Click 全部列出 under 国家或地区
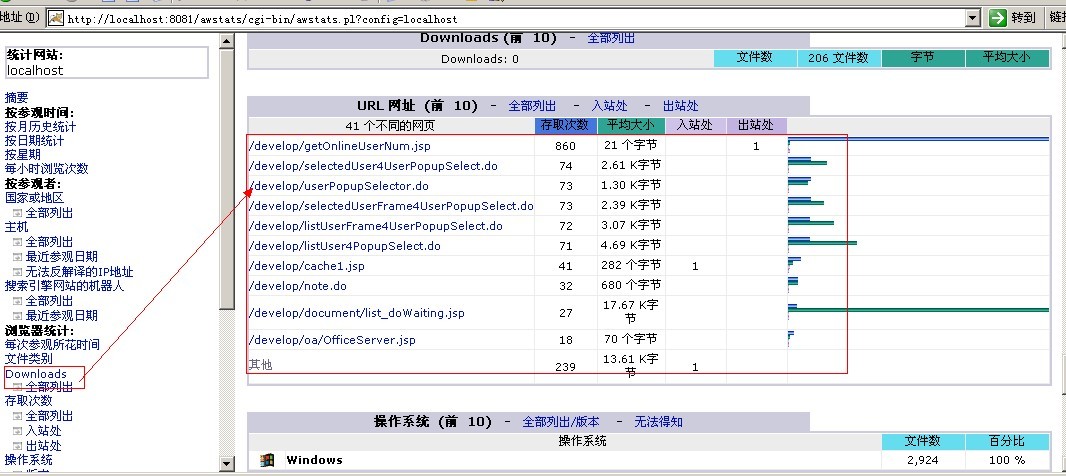The width and height of the screenshot is (1066, 476). [49, 213]
